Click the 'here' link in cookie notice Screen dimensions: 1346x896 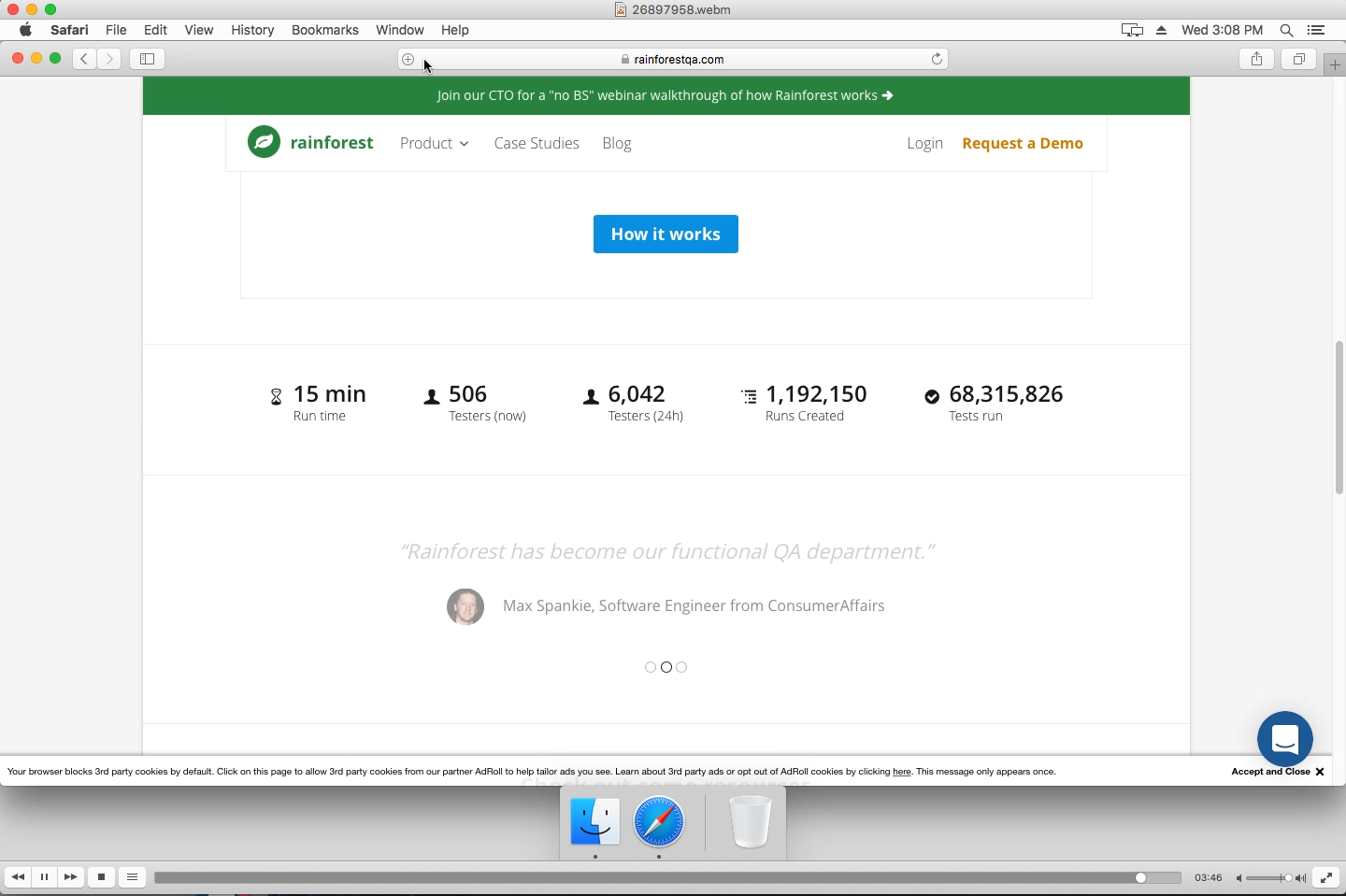902,772
